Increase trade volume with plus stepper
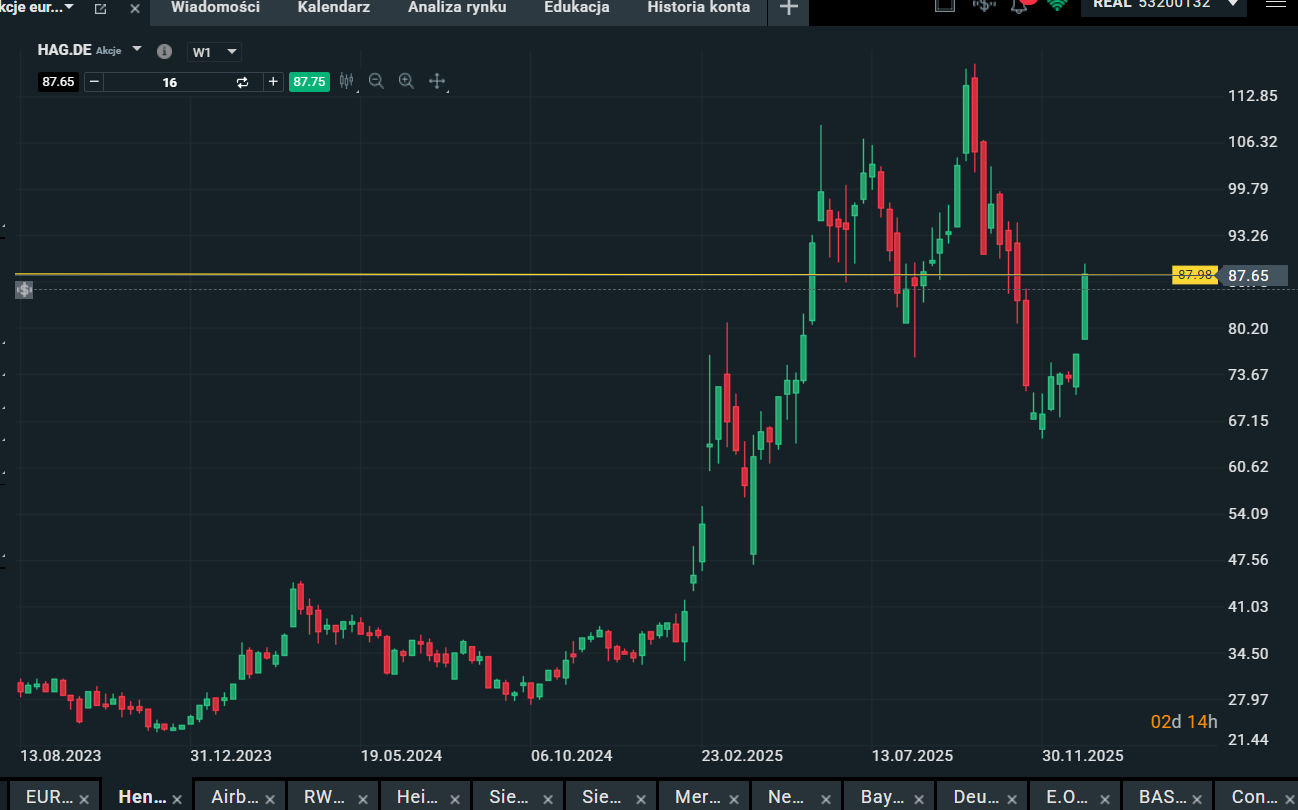 pyautogui.click(x=273, y=82)
